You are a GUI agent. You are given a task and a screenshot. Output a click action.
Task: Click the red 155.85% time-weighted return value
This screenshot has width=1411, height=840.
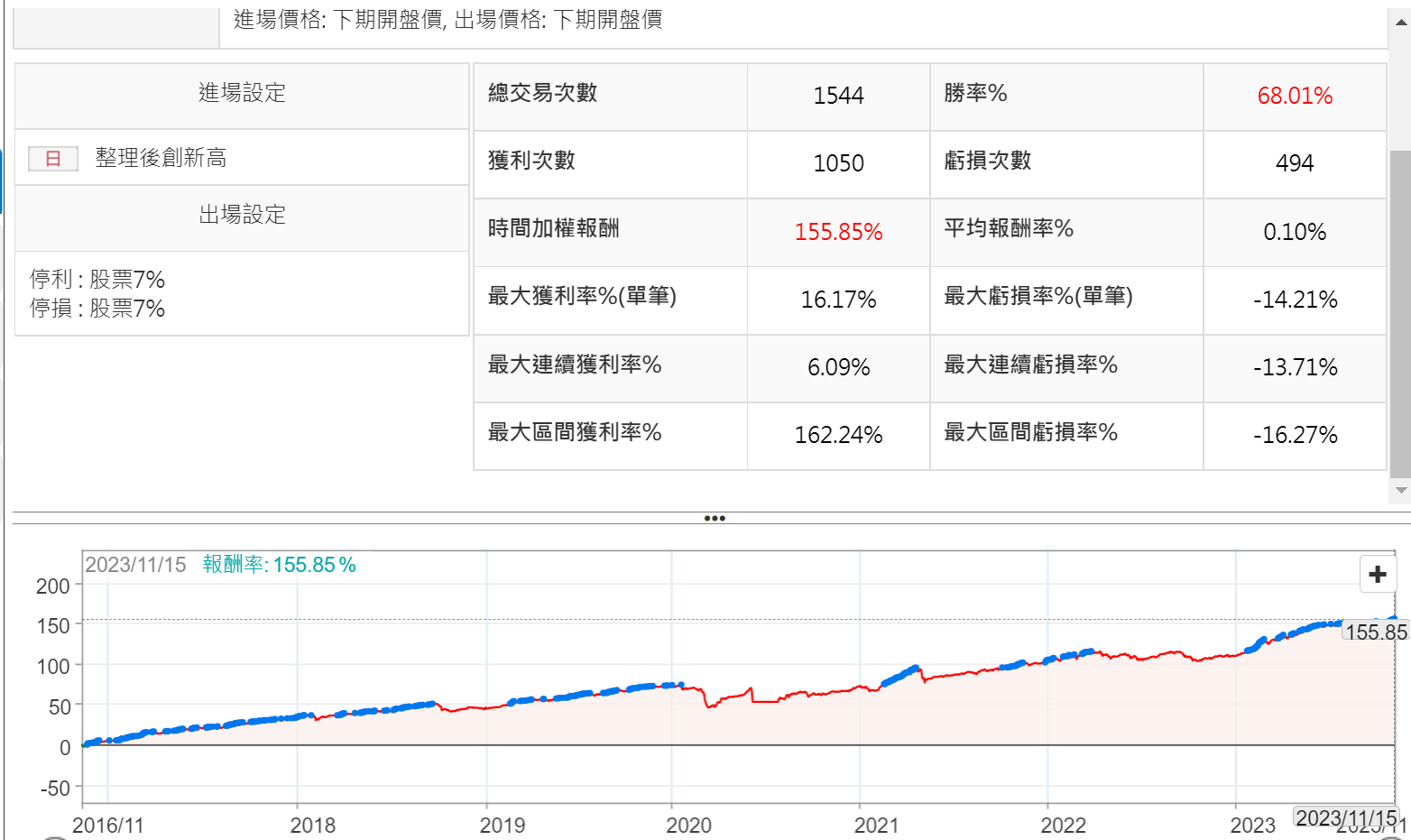click(x=838, y=232)
